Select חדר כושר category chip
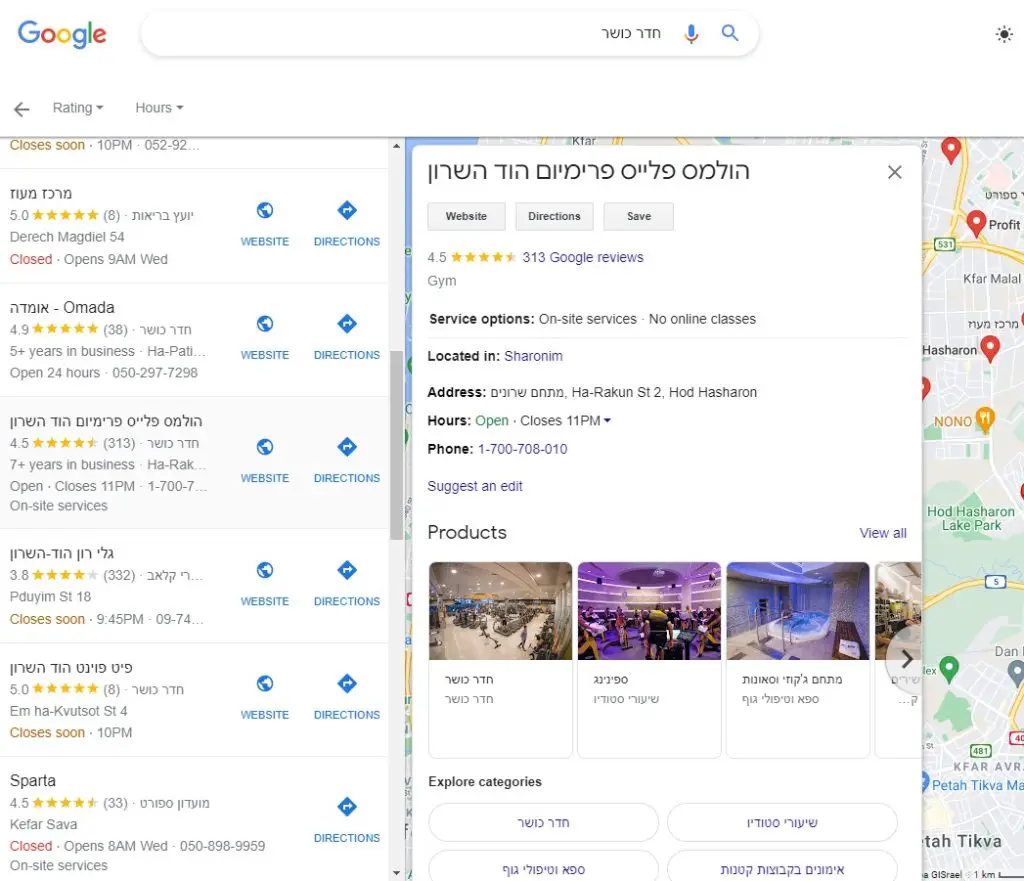1024x881 pixels. (543, 823)
